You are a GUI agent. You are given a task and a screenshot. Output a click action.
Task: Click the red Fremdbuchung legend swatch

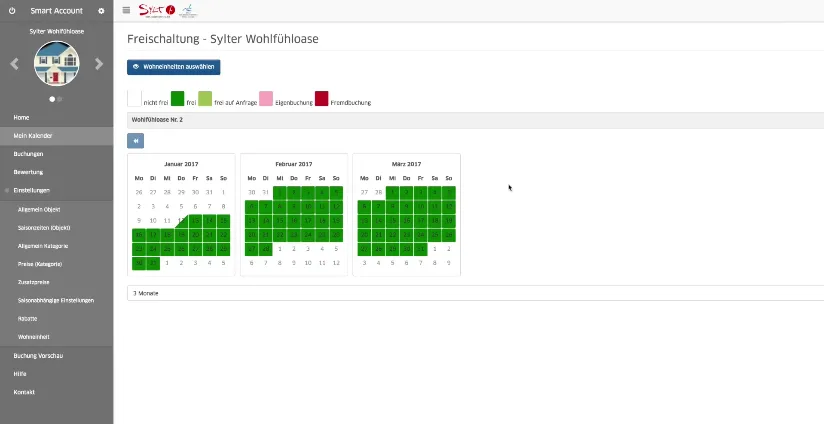(x=322, y=99)
